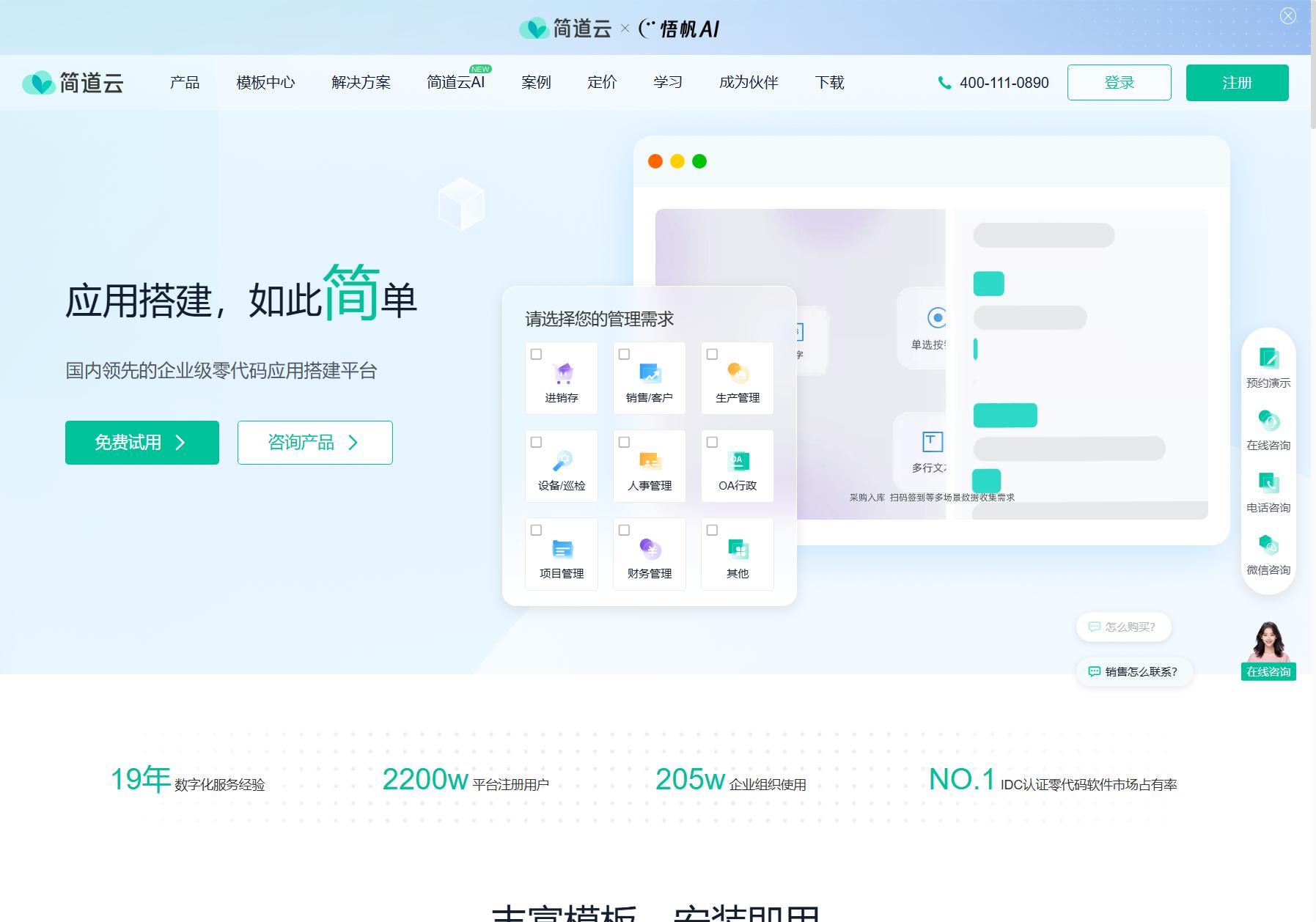Click the 进销存 shopping cart icon
This screenshot has width=1316, height=922.
coord(562,373)
